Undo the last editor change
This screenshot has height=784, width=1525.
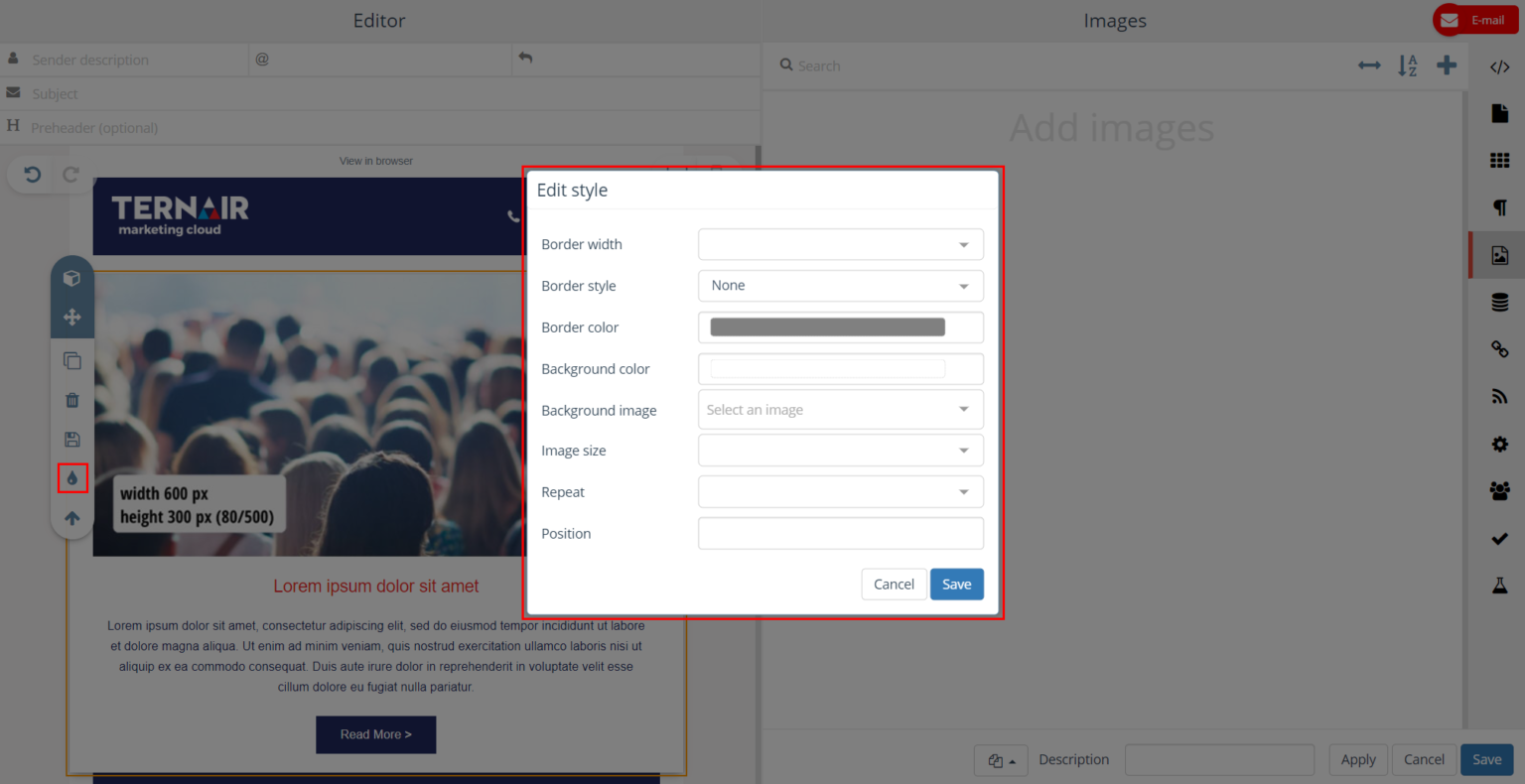[33, 175]
